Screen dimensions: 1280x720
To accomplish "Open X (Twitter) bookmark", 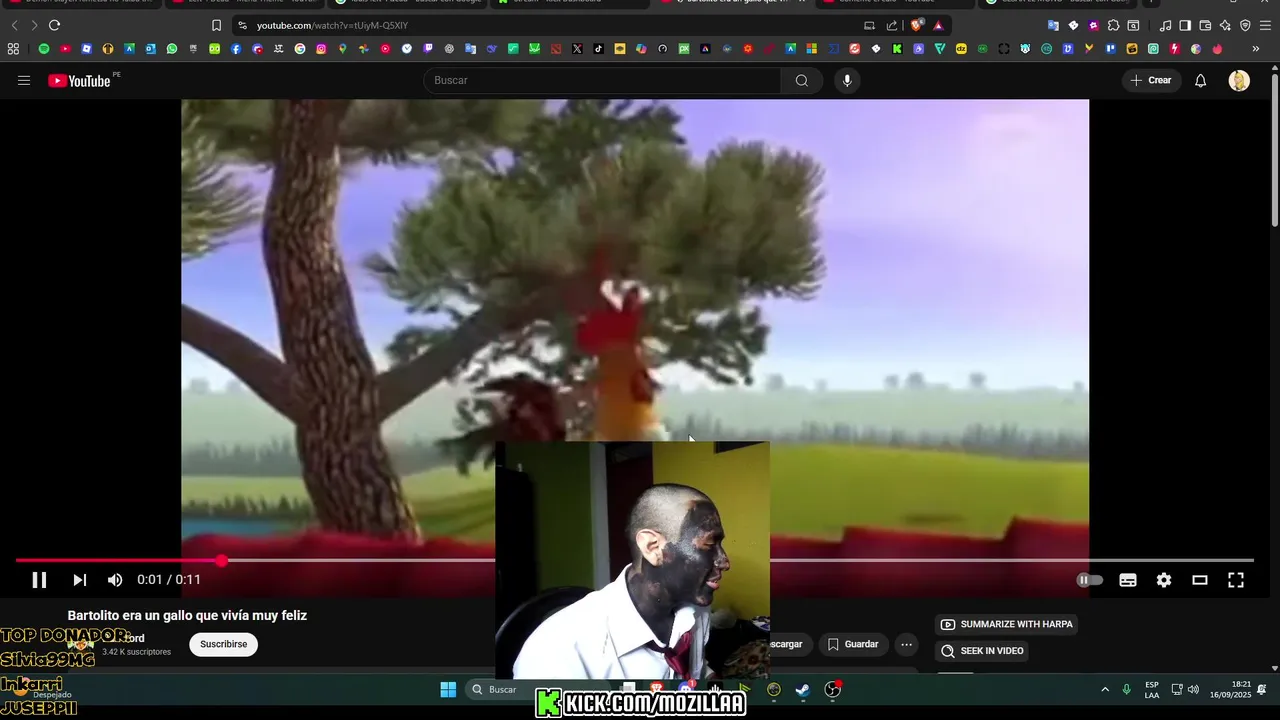I will click(x=577, y=48).
